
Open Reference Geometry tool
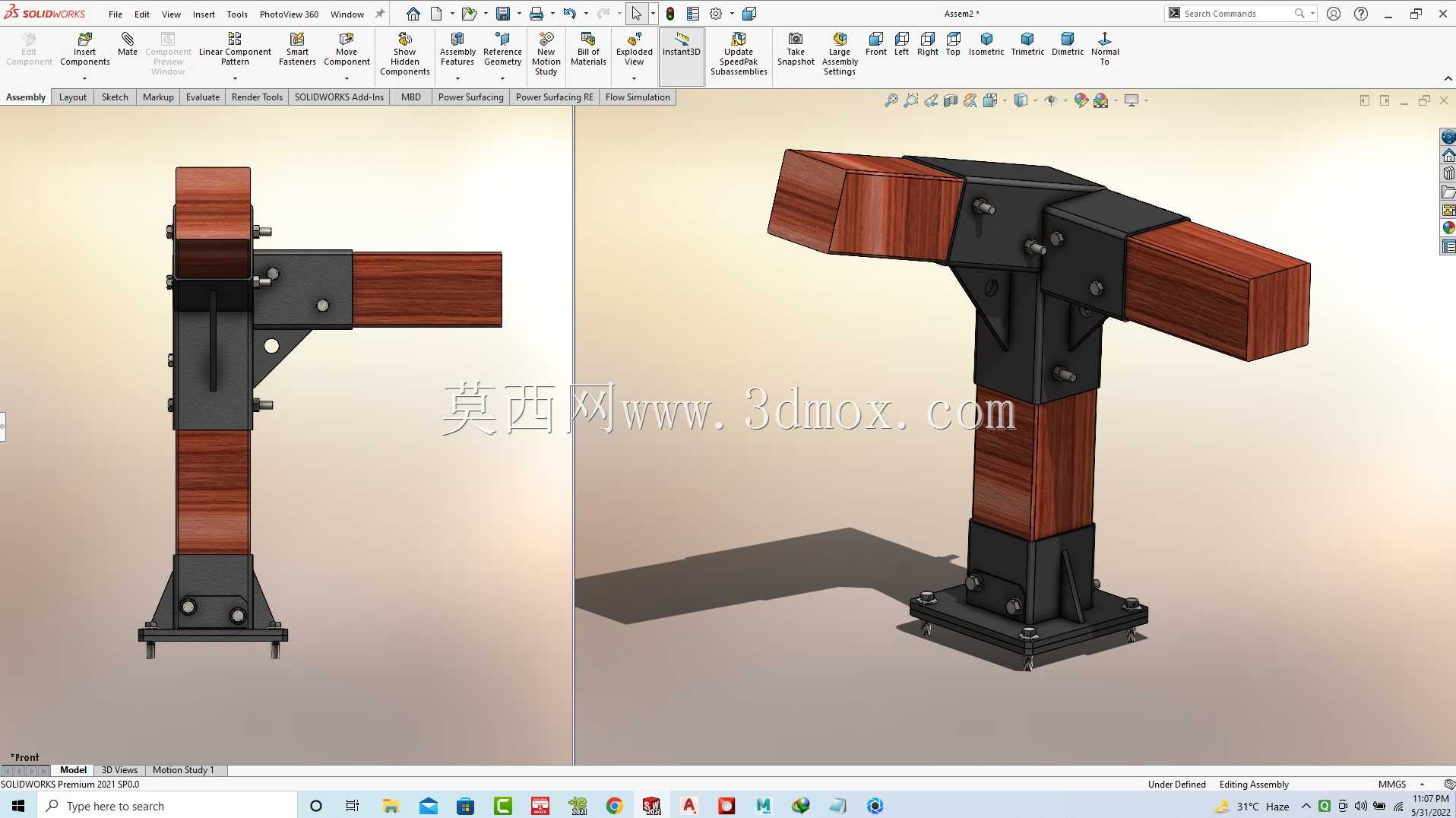pyautogui.click(x=502, y=49)
